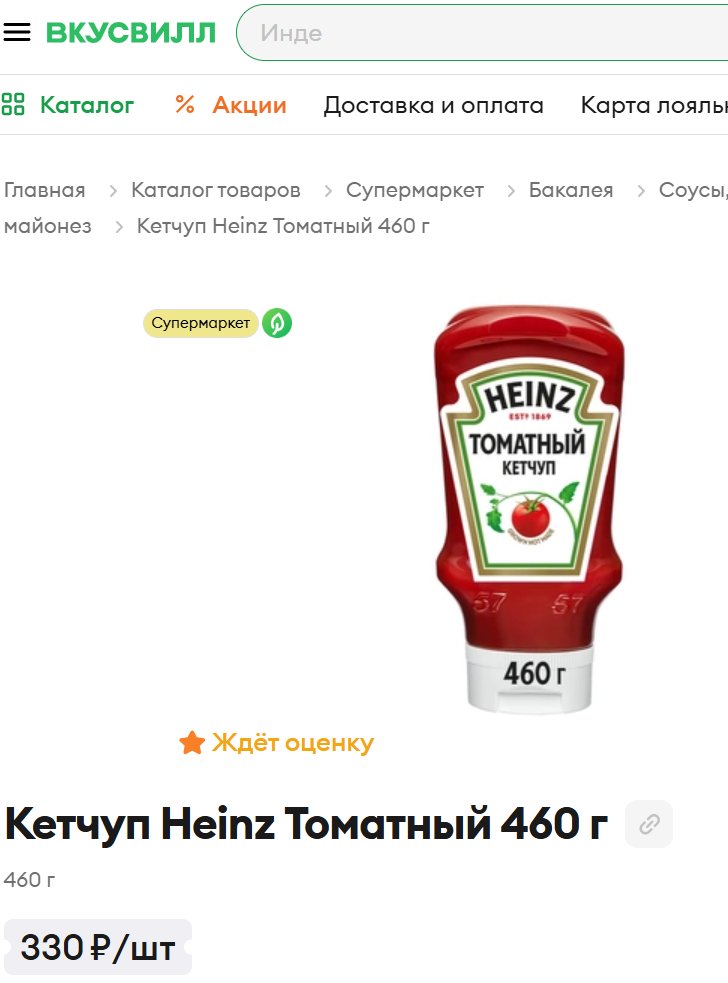Go to Каталог товаров breadcrumb

click(x=216, y=190)
